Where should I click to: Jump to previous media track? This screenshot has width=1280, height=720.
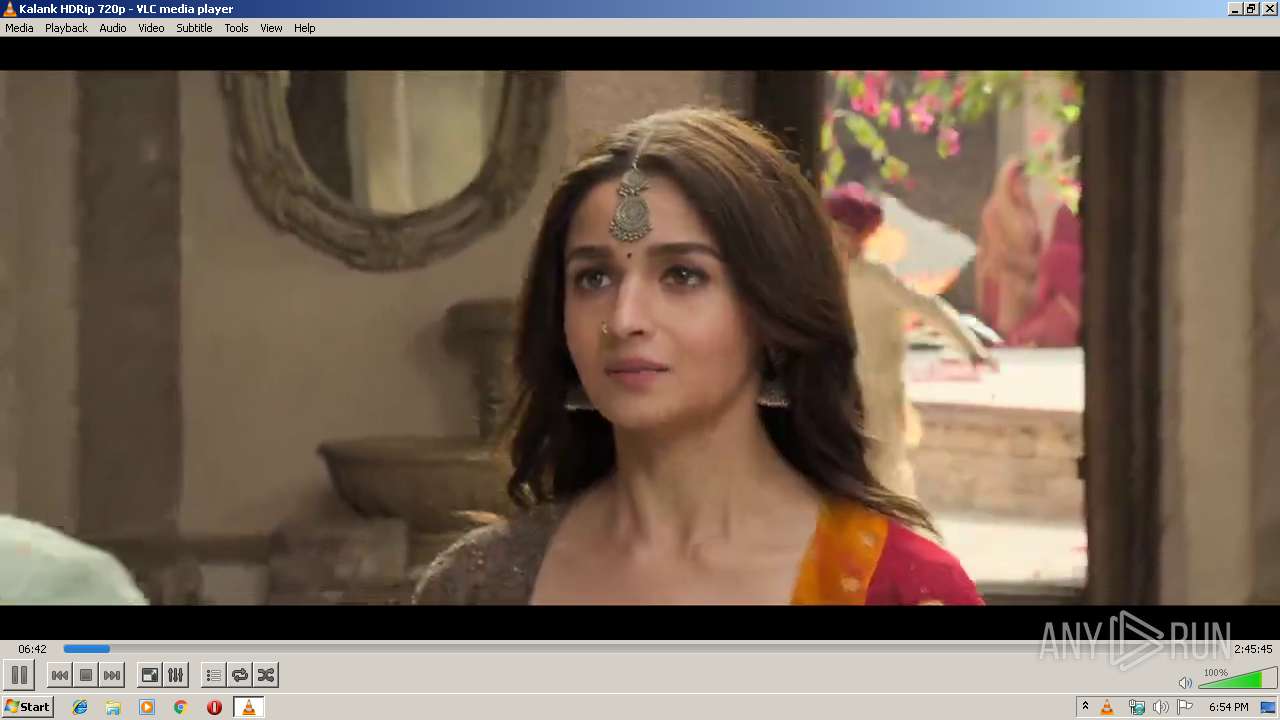[x=60, y=675]
